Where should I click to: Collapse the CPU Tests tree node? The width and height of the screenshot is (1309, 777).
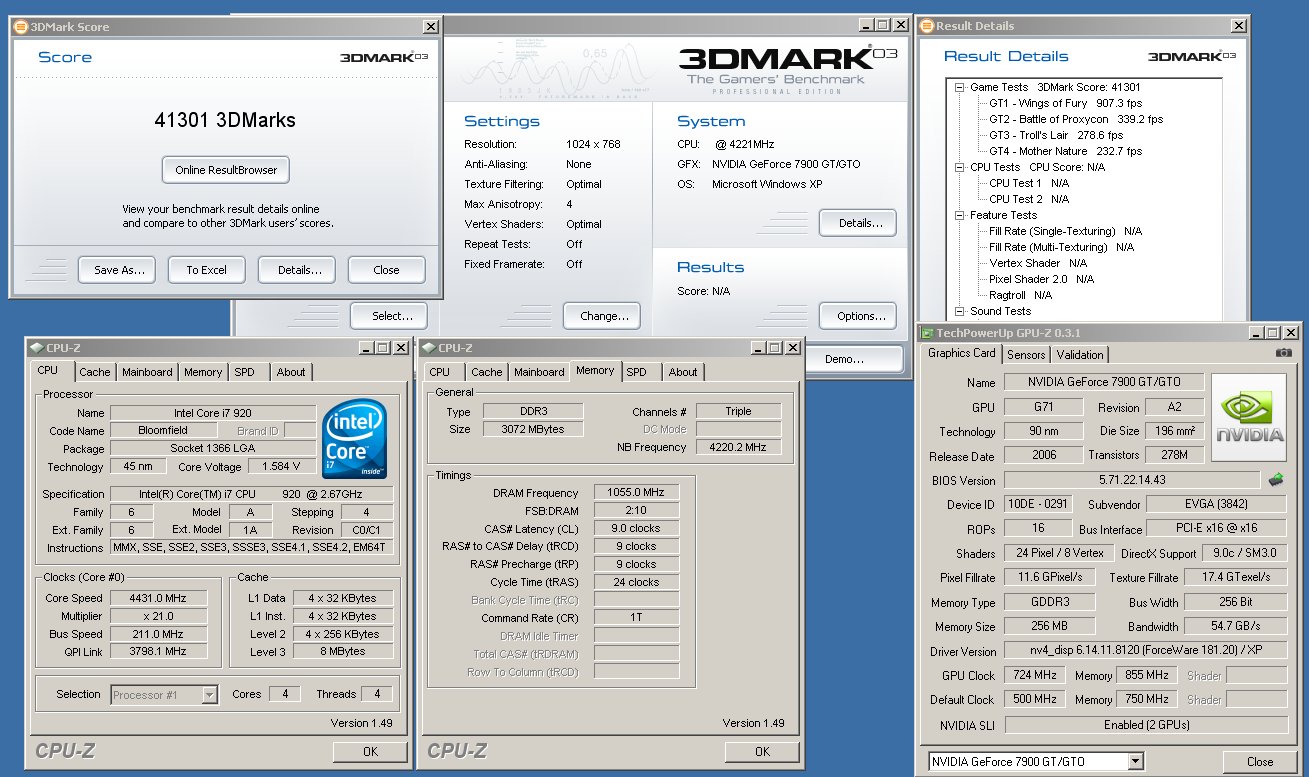pyautogui.click(x=960, y=167)
